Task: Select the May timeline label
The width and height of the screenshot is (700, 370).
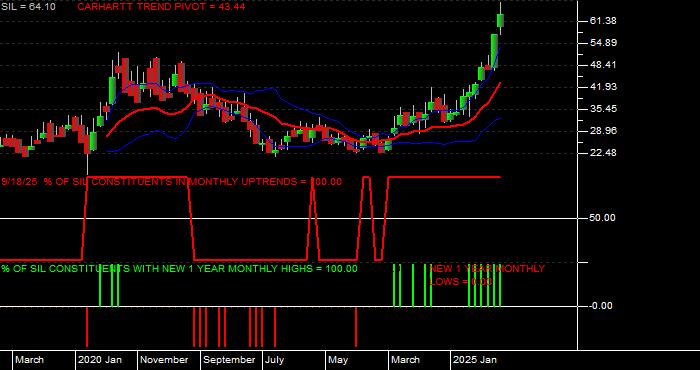Action: [x=338, y=360]
